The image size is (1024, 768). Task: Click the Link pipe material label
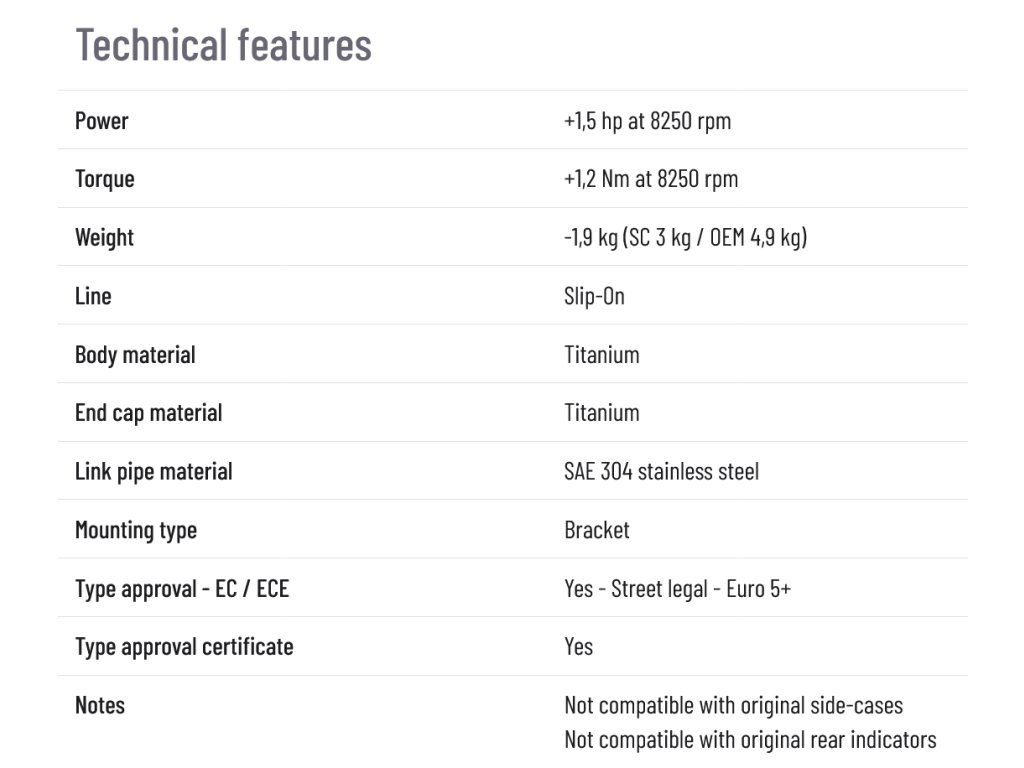[x=153, y=472]
